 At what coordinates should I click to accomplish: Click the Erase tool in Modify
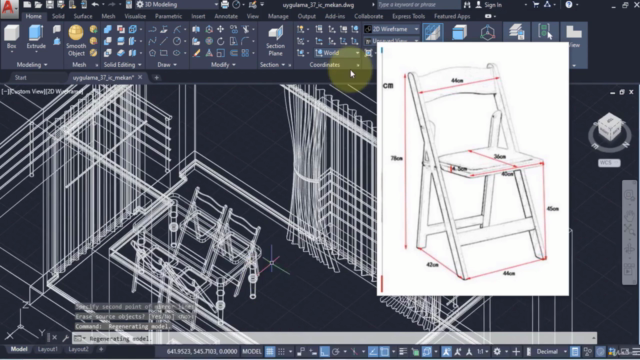[196, 53]
